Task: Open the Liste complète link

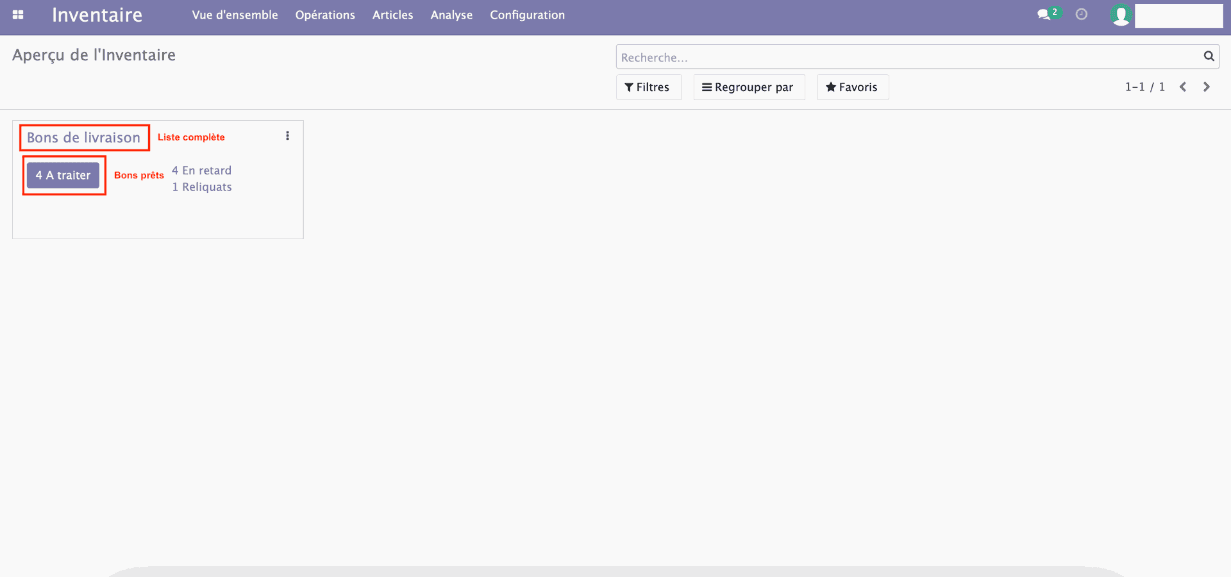Action: (x=191, y=137)
